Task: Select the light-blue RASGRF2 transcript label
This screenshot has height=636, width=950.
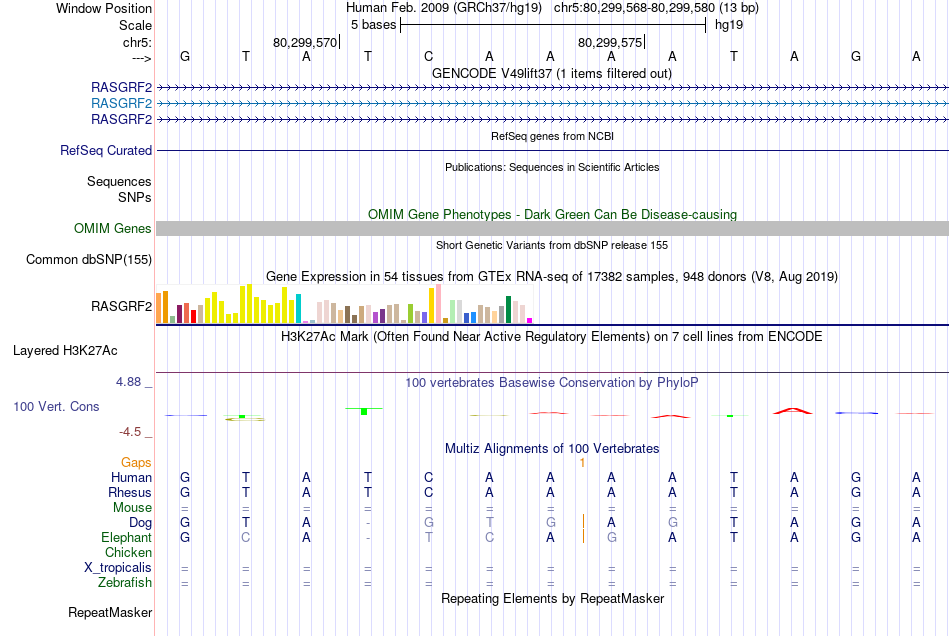Action: pyautogui.click(x=121, y=103)
